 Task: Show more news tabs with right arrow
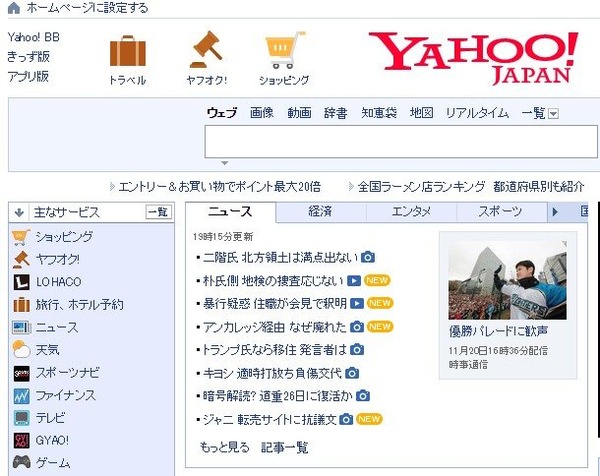555,212
